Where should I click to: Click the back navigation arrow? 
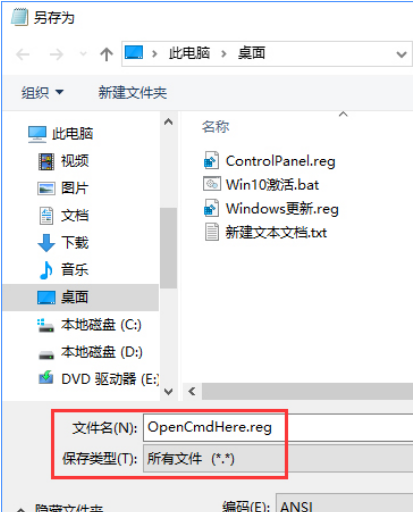pyautogui.click(x=23, y=54)
